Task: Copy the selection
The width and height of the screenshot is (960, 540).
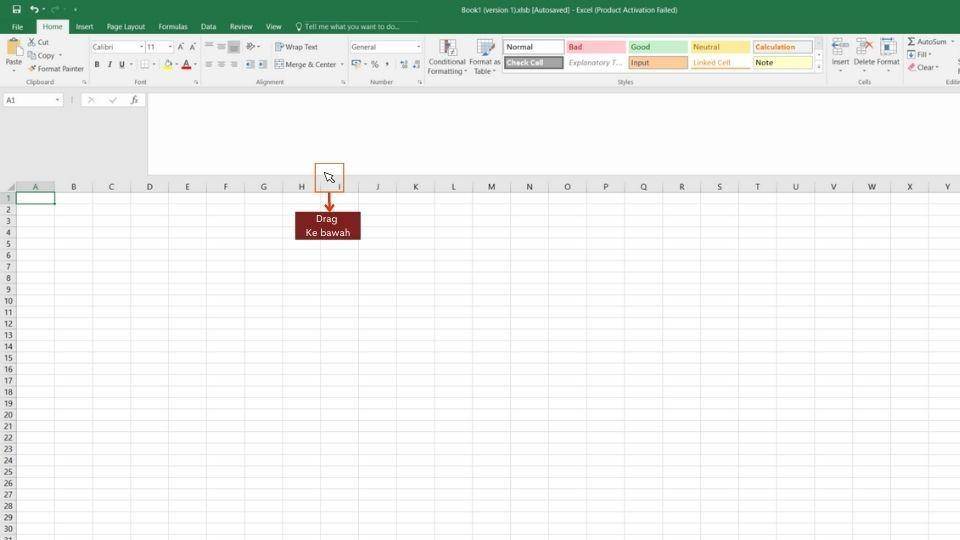Action: click(42, 55)
